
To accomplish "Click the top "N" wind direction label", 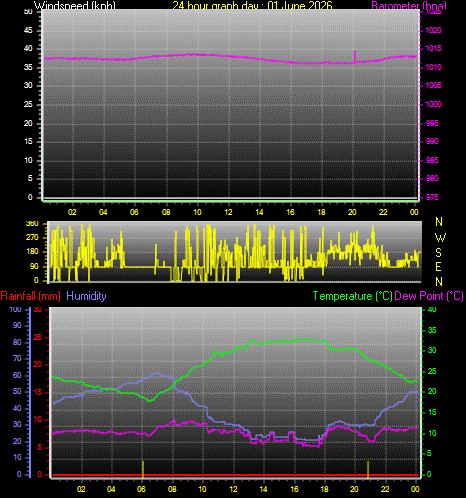I will (x=439, y=222).
